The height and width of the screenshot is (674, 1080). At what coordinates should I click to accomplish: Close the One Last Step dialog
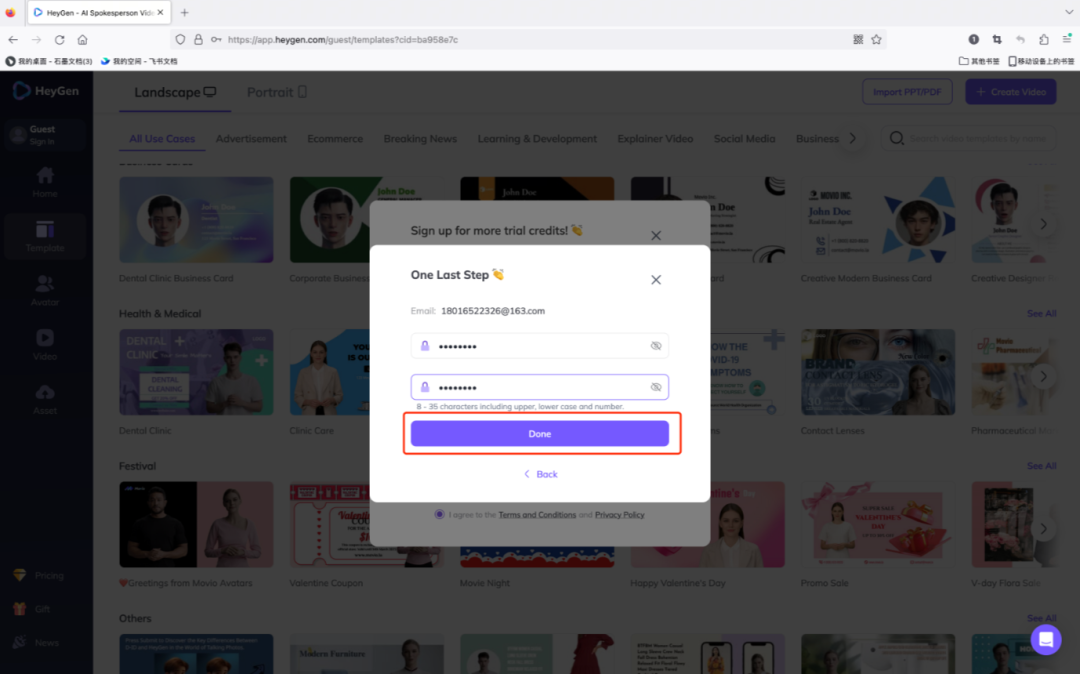(x=656, y=280)
